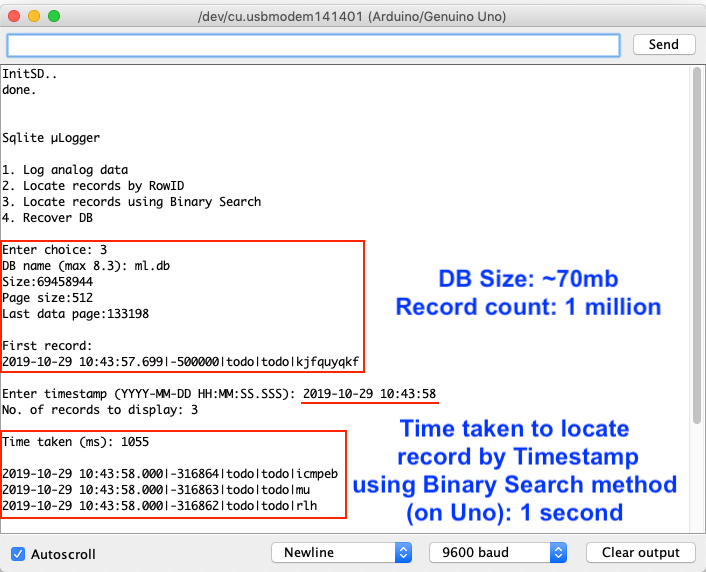Click the vertical scrollbar of the output
This screenshot has width=706, height=572.
[x=697, y=300]
